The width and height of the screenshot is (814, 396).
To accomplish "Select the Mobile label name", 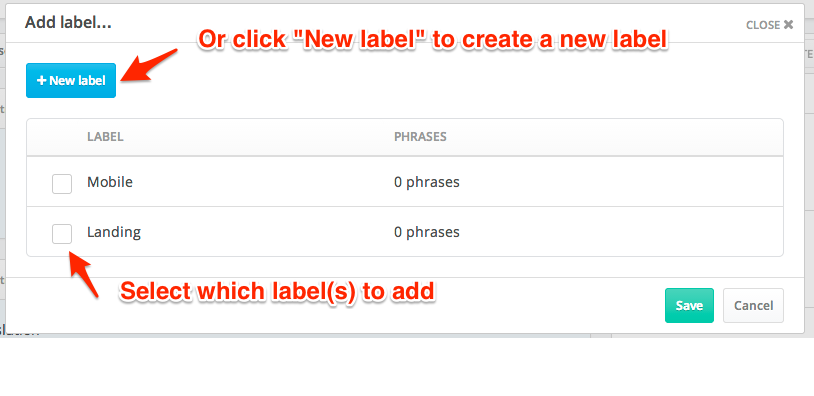I will pyautogui.click(x=110, y=182).
